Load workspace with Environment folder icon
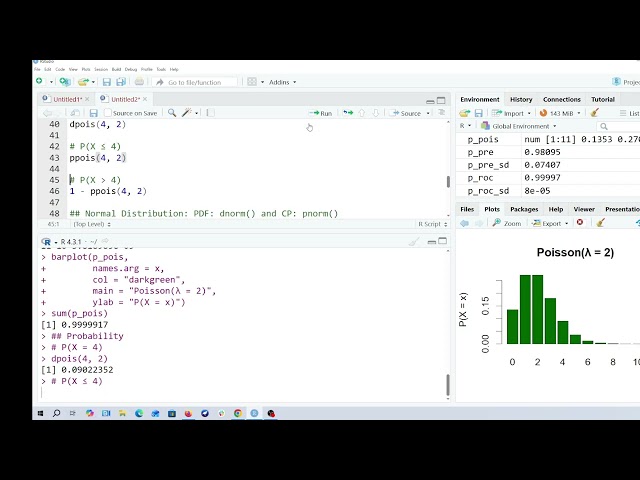This screenshot has width=640, height=480. click(x=464, y=113)
